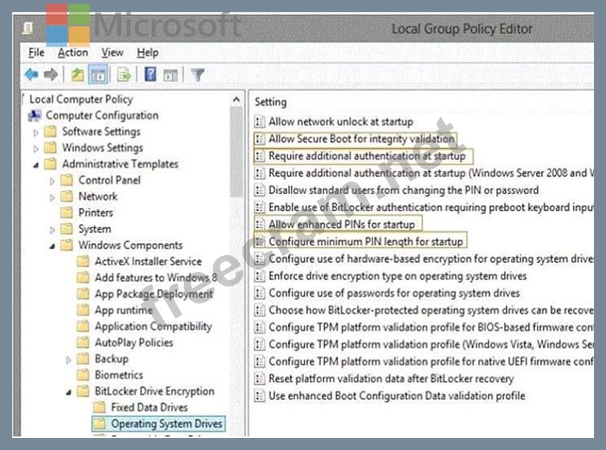Click the Operating System Drives folder icon
This screenshot has width=606, height=450.
99,423
